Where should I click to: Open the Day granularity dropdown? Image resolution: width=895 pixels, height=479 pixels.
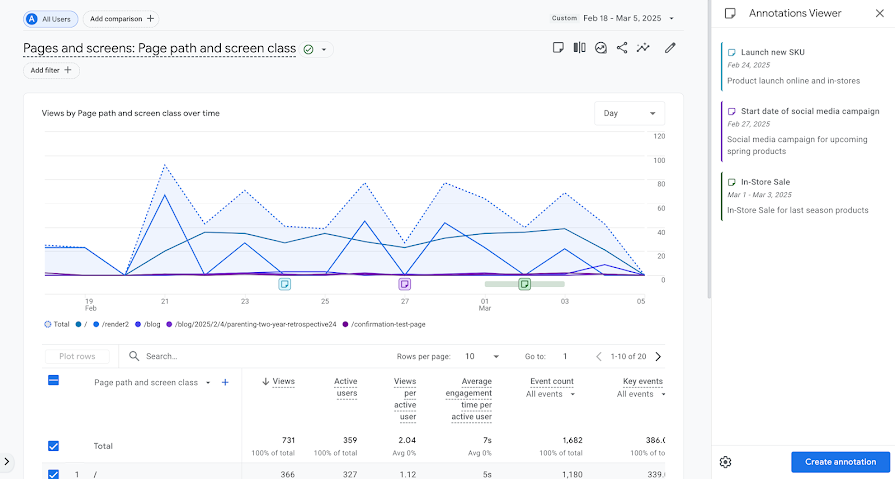click(629, 113)
